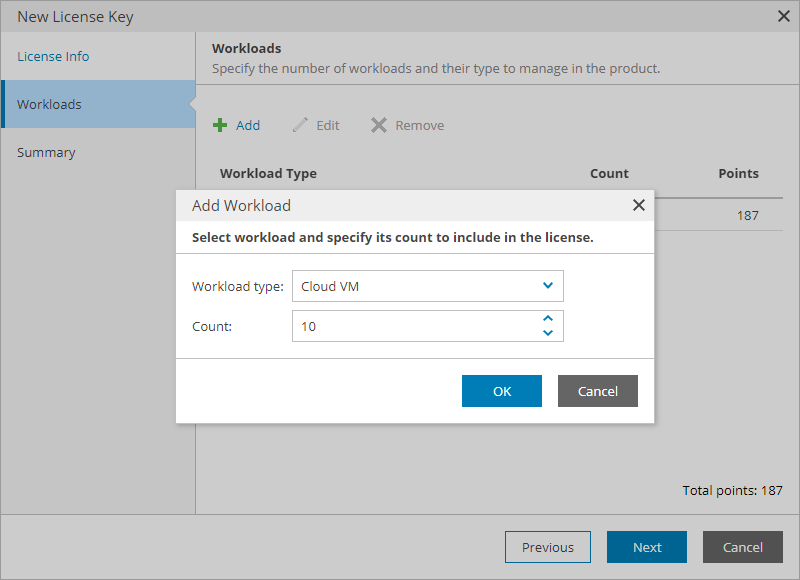Click the X Remove icon
This screenshot has width=800, height=580.
(379, 126)
